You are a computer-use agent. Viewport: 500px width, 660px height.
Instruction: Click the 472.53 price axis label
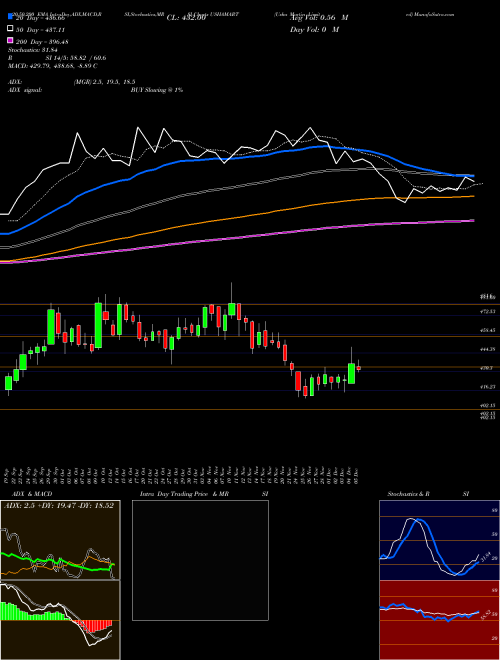(488, 311)
